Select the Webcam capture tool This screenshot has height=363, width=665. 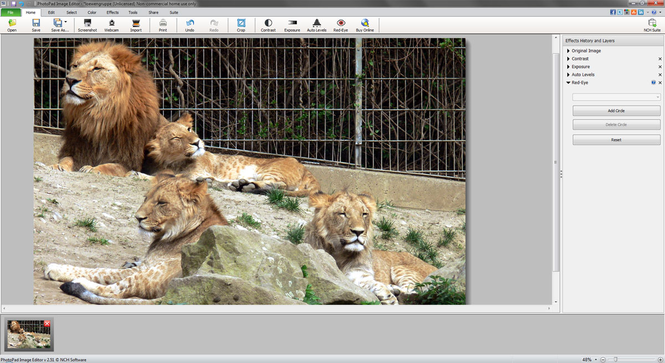coord(112,25)
